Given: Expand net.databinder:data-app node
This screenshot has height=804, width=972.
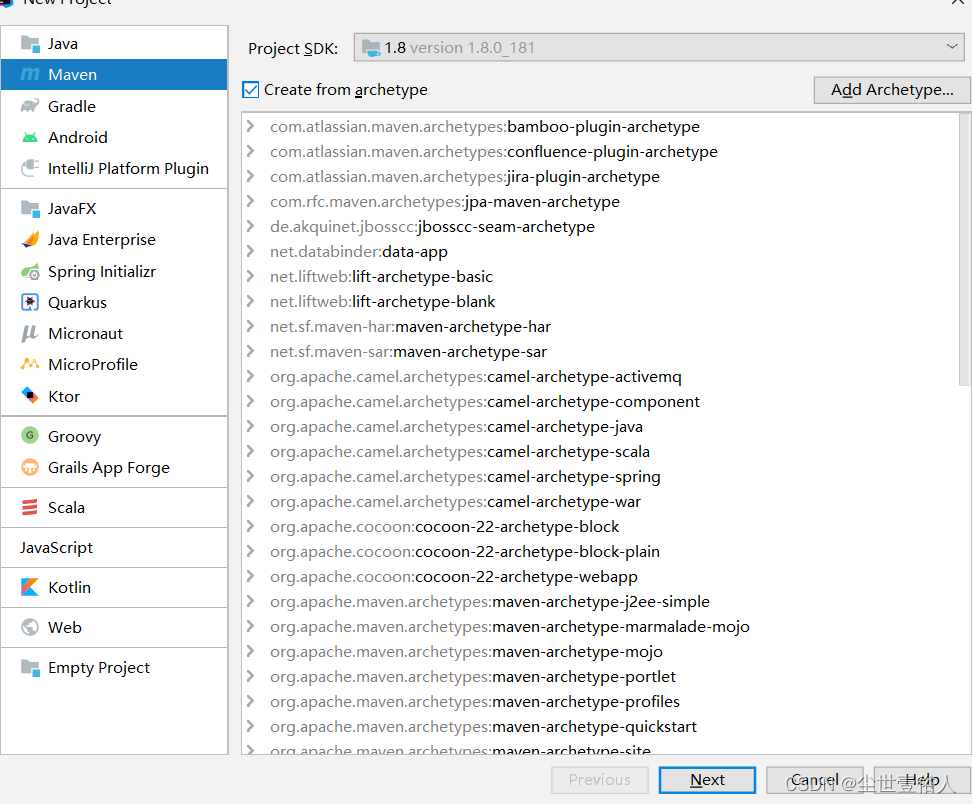Looking at the screenshot, I should tap(250, 251).
